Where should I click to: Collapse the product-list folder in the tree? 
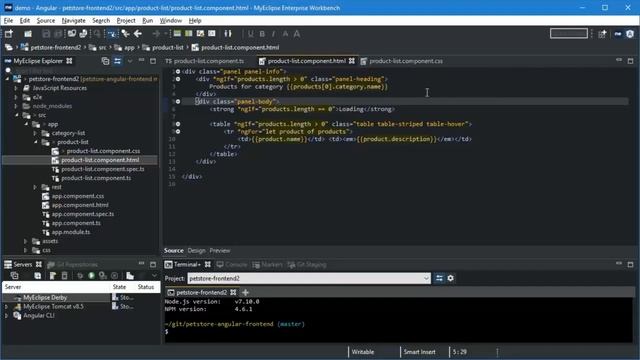[36, 142]
